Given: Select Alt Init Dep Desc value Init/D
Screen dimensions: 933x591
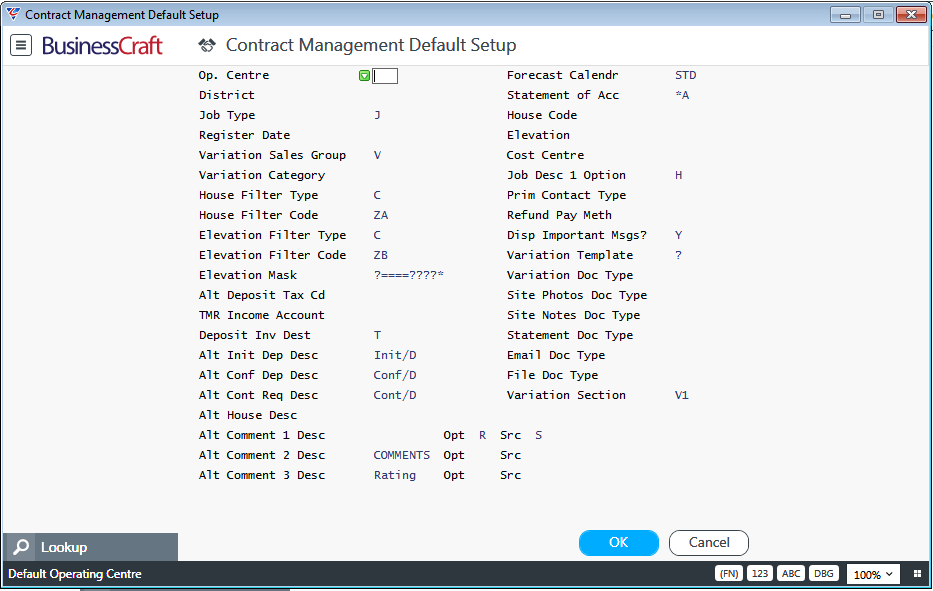Looking at the screenshot, I should pos(395,355).
